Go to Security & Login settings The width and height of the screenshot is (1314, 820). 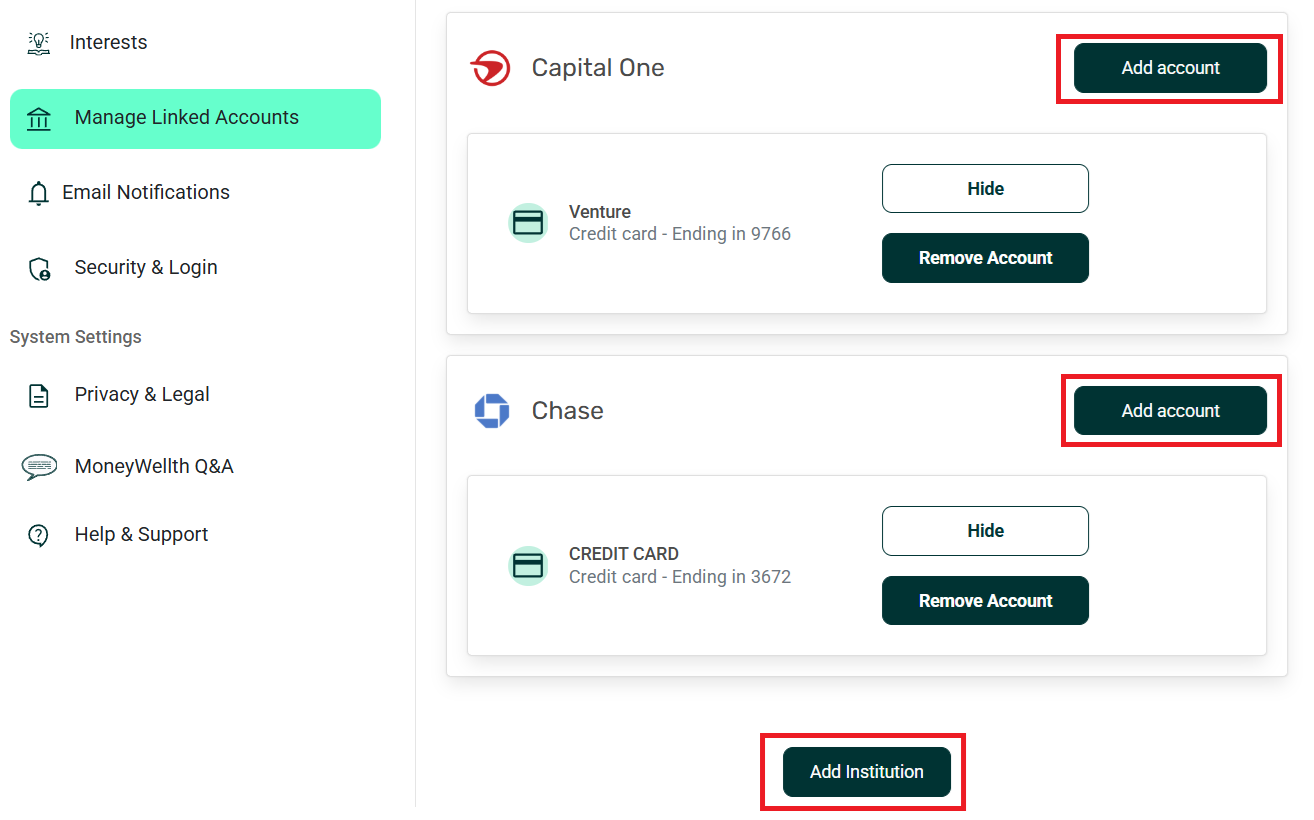[x=146, y=268]
